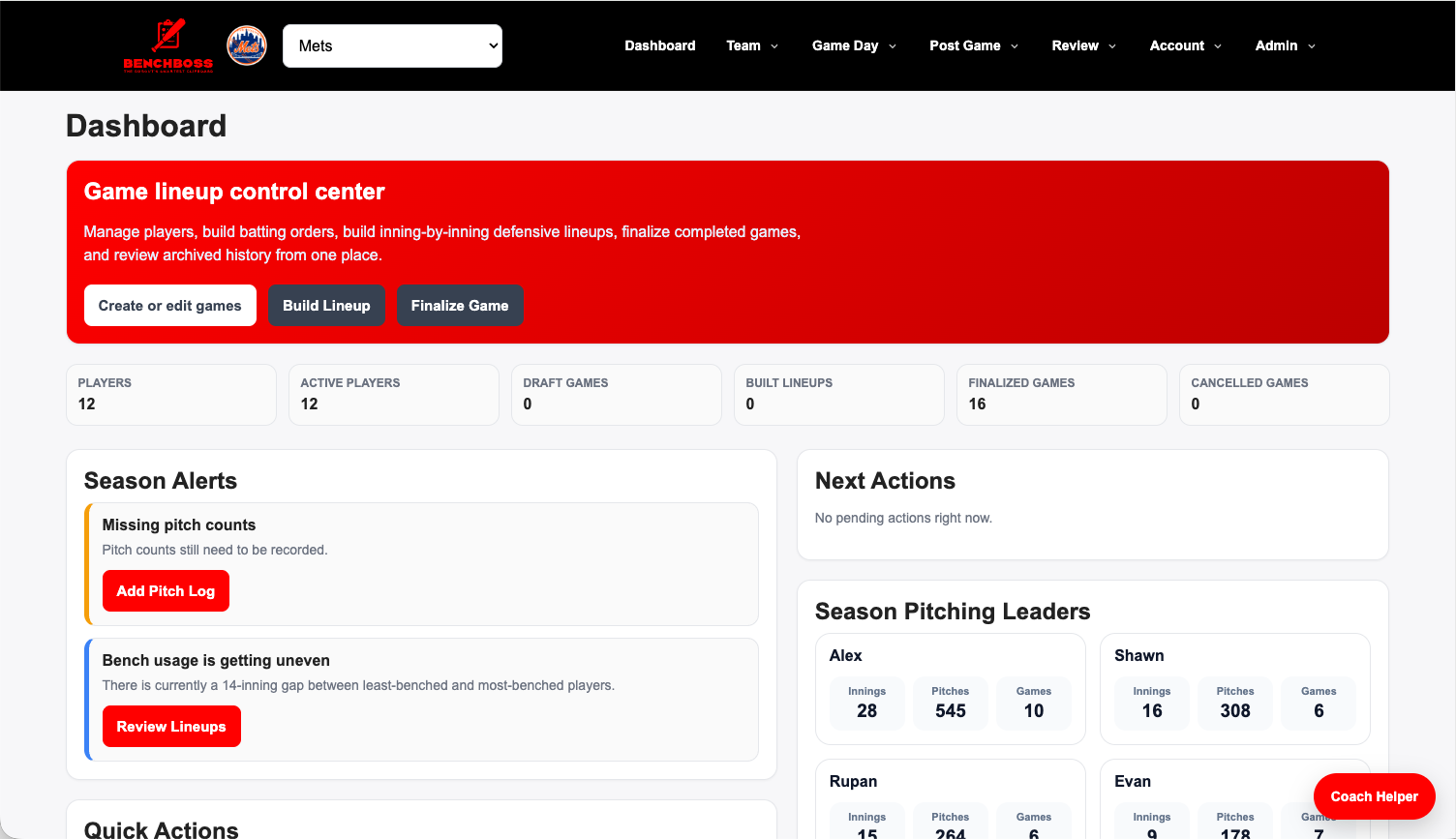This screenshot has height=839, width=1456.
Task: Select the Finalized Games stat card
Action: [1062, 395]
